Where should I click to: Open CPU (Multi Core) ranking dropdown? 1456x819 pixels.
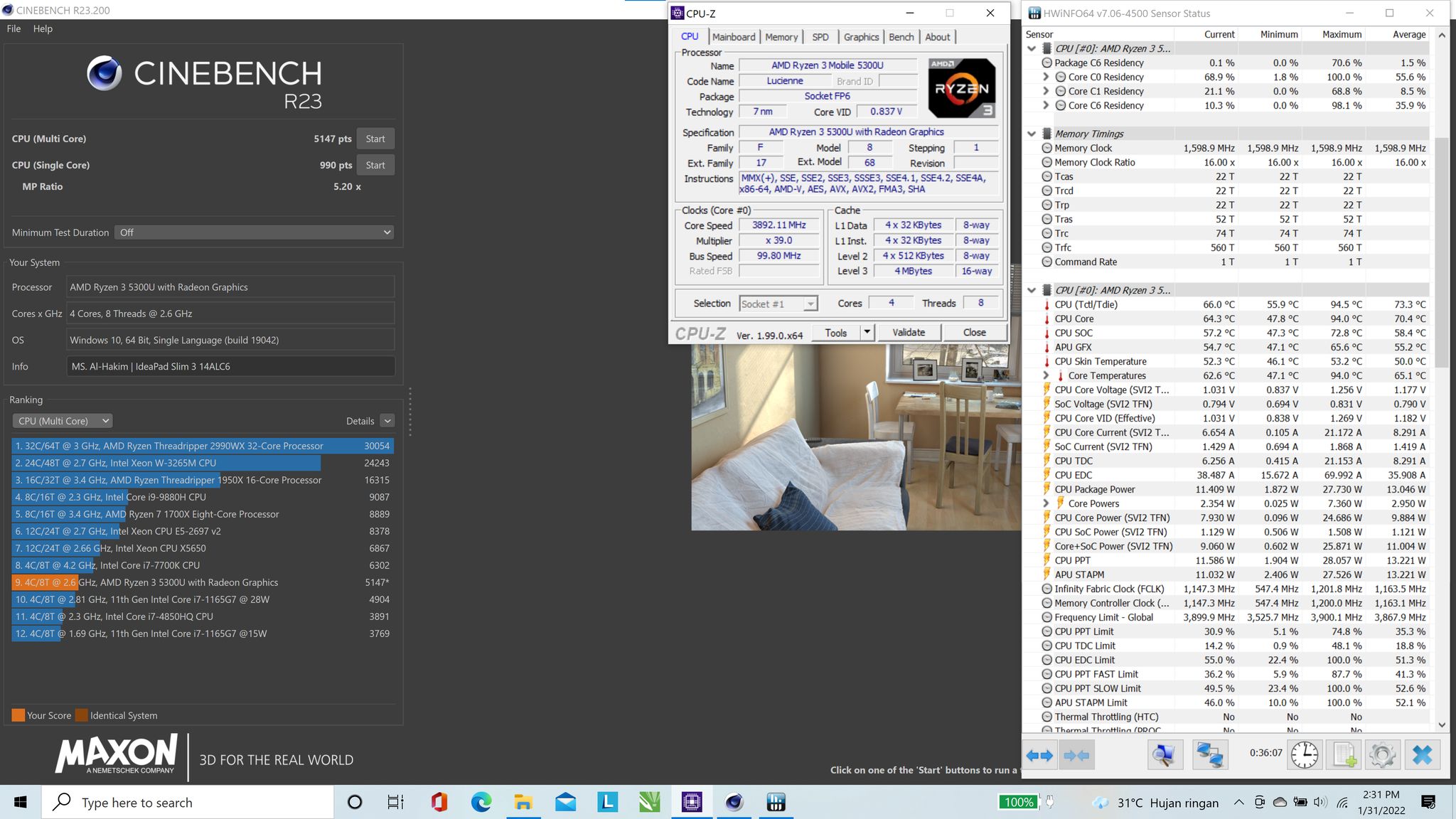pyautogui.click(x=63, y=421)
